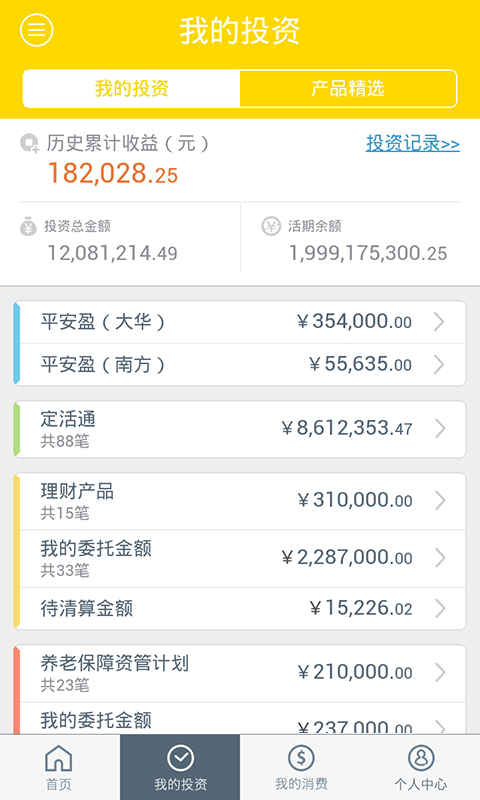Tap the 我的消费 dollar icon

click(301, 758)
